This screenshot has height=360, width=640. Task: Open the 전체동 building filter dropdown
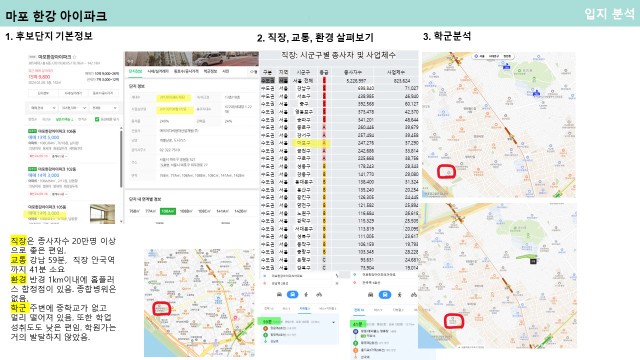click(104, 108)
